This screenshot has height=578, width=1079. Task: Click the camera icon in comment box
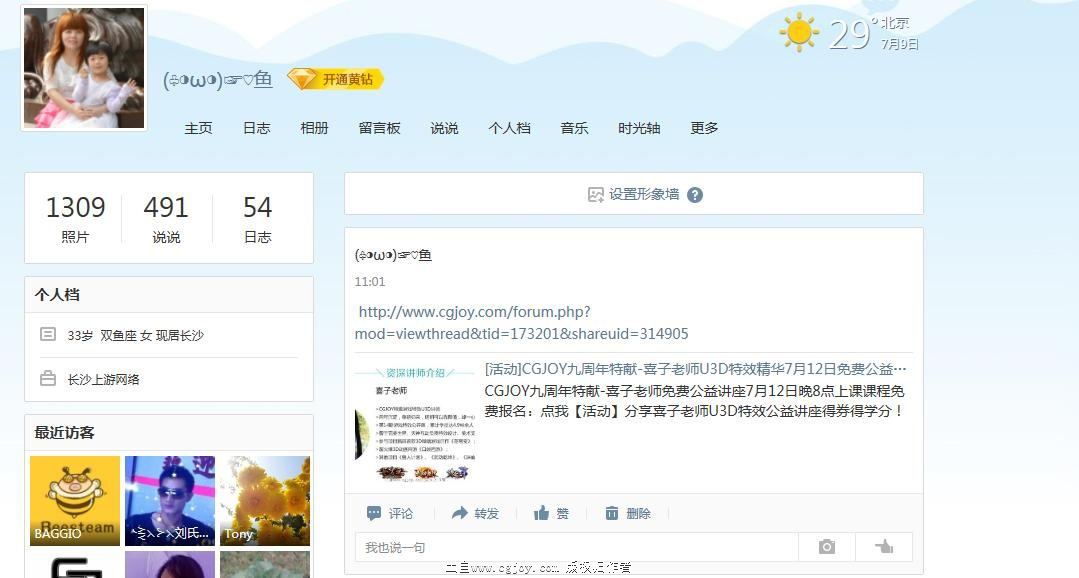click(x=826, y=547)
